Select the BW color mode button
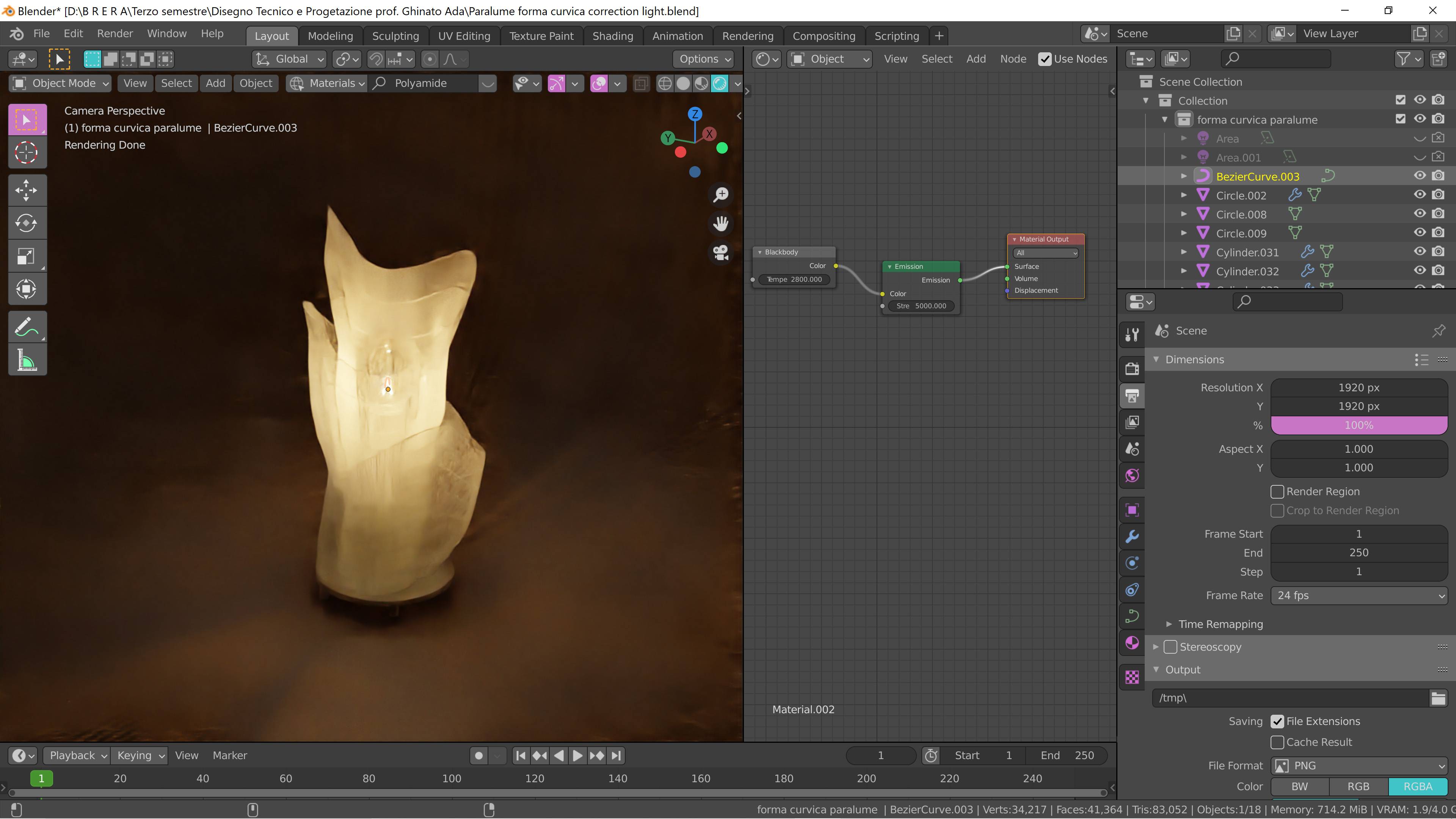The height and width of the screenshot is (819, 1456). point(1299,787)
